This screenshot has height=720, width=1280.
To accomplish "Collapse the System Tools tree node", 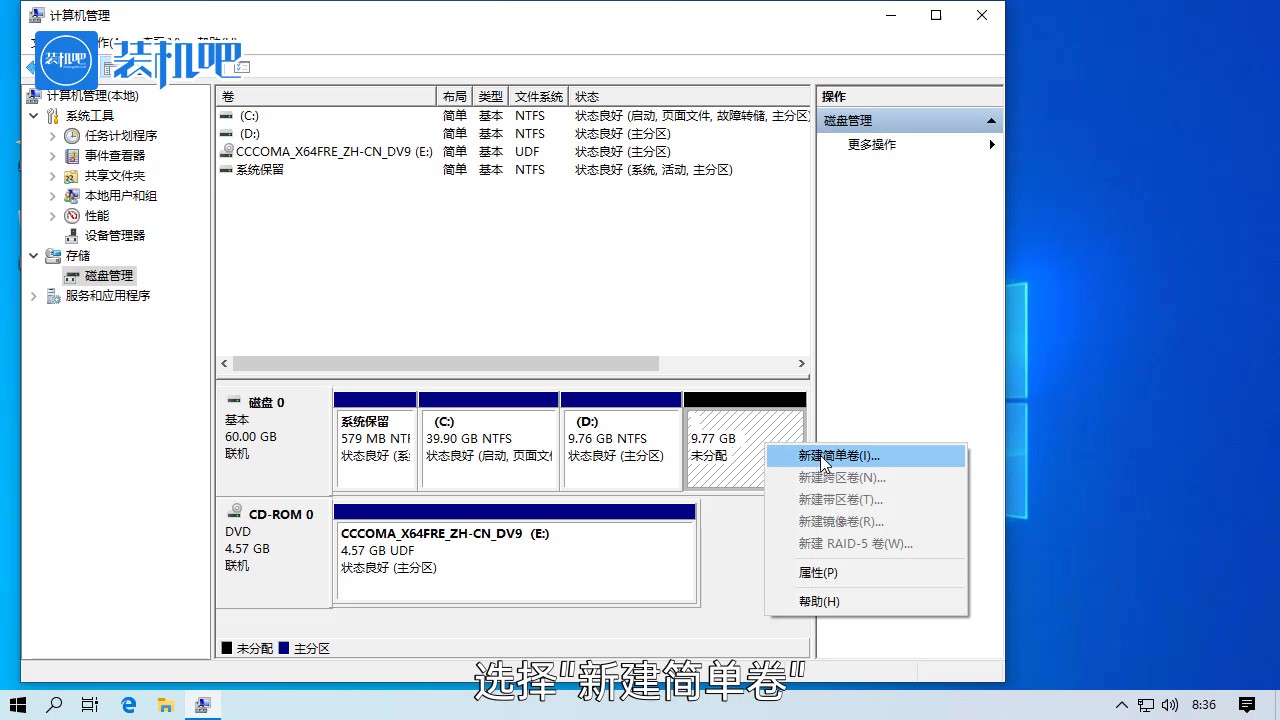I will point(34,116).
